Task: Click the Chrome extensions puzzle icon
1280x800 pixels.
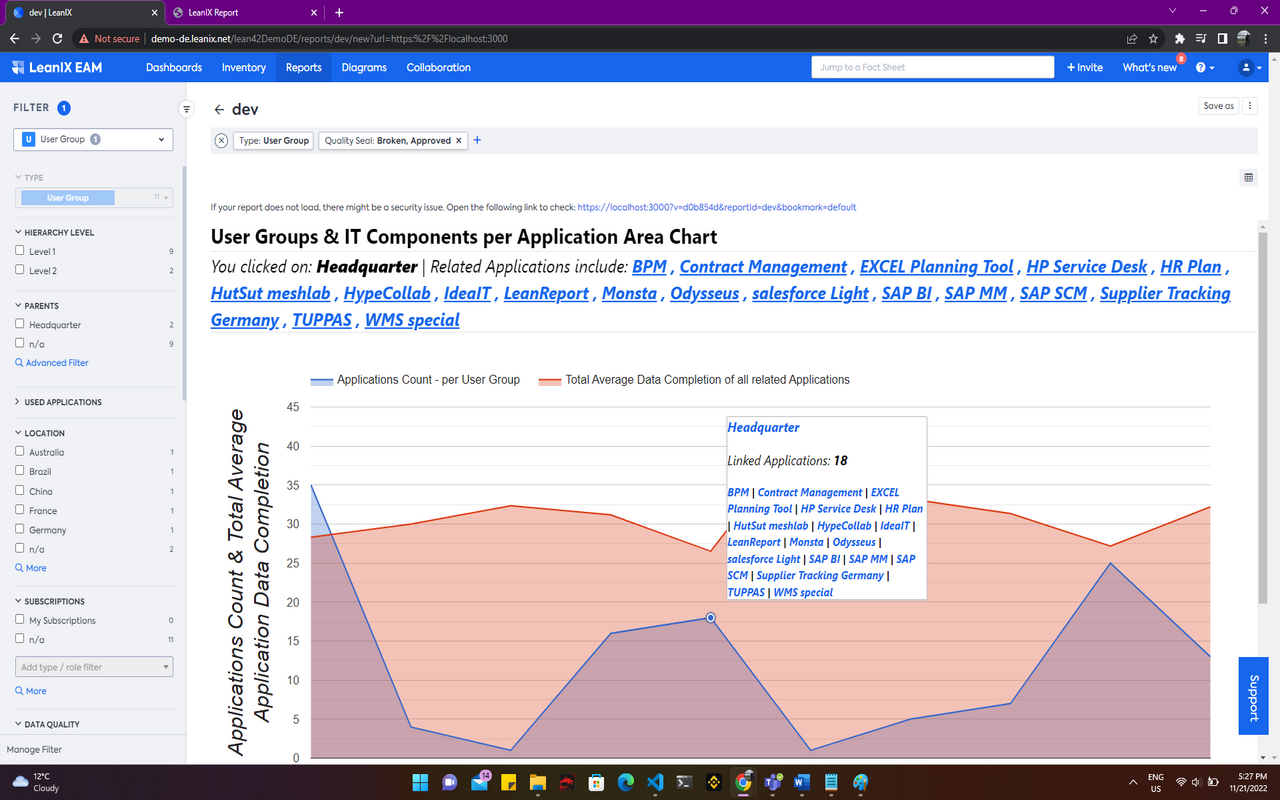Action: [1180, 39]
